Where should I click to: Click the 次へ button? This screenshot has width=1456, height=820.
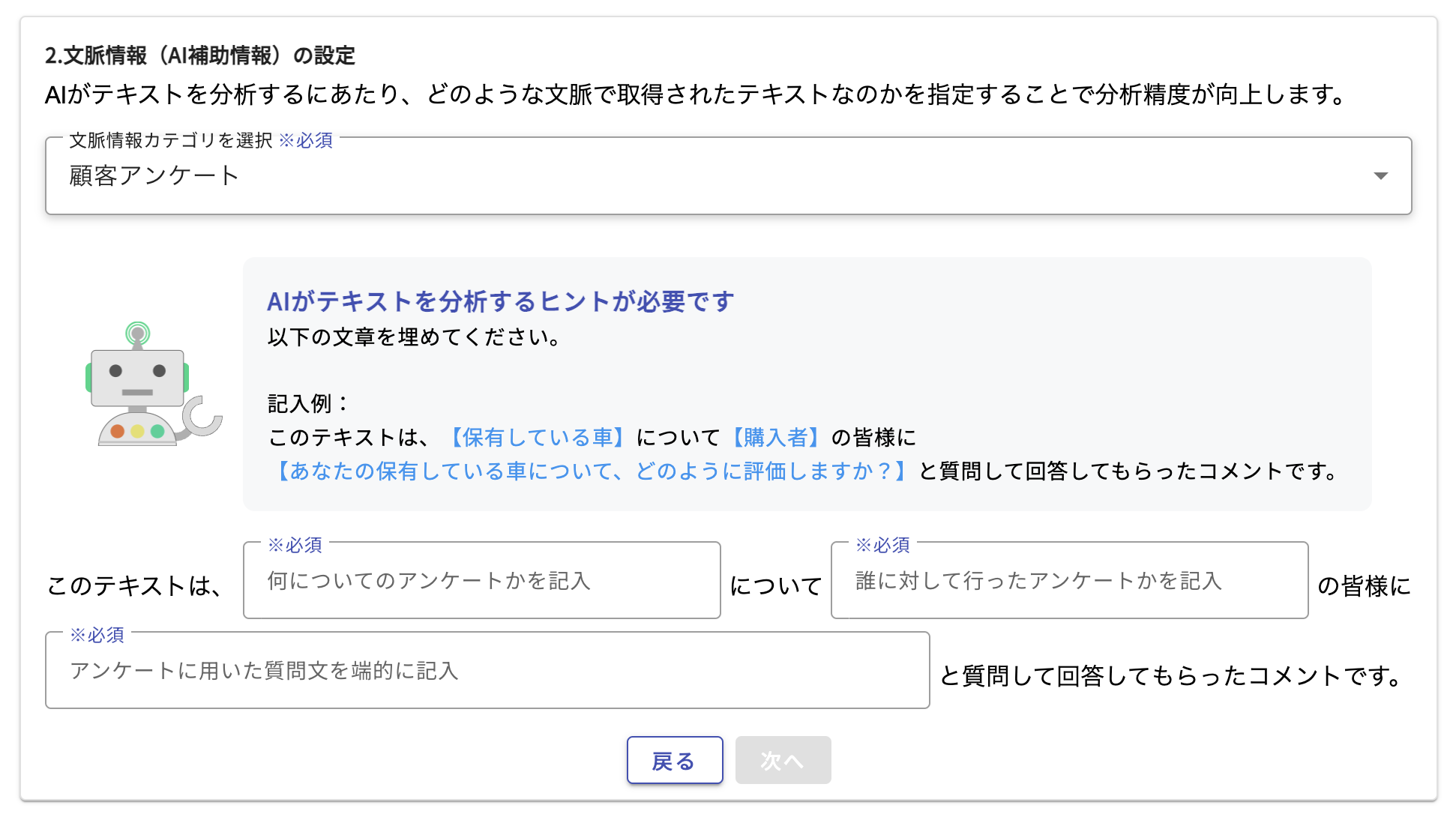point(783,760)
